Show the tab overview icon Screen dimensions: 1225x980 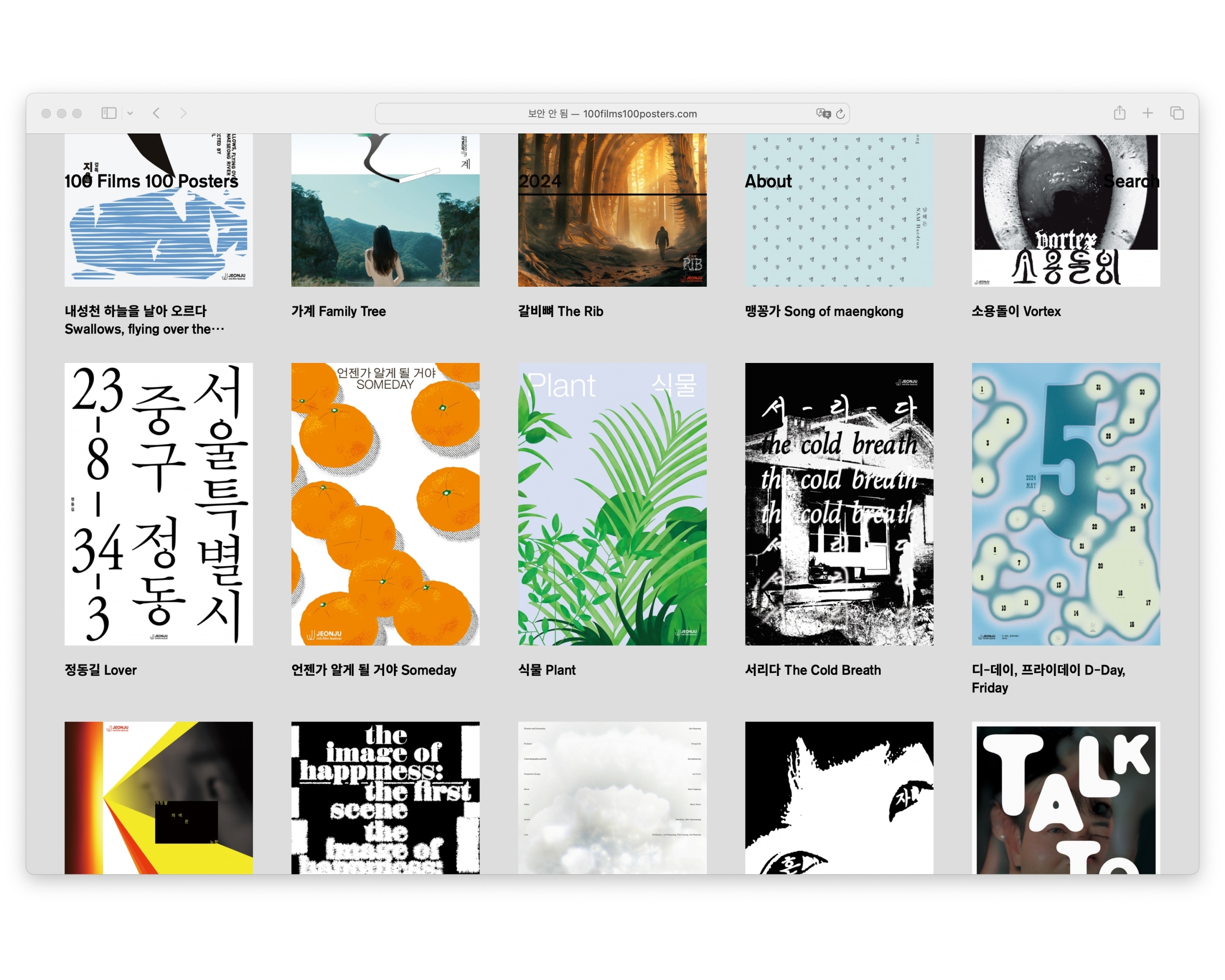1177,113
